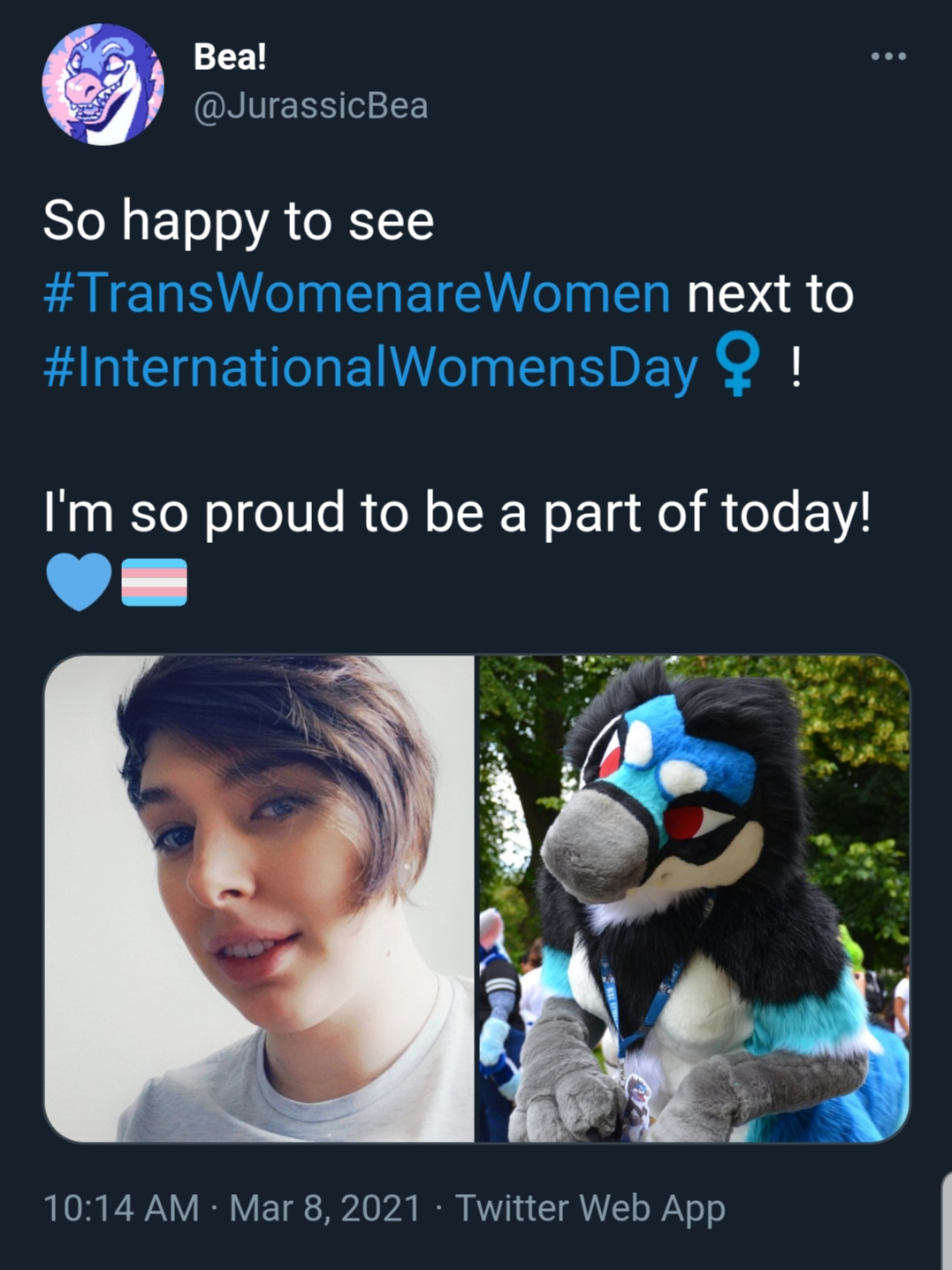Click the words 'next to' in the tweet
The height and width of the screenshot is (1270, 952).
tap(770, 294)
